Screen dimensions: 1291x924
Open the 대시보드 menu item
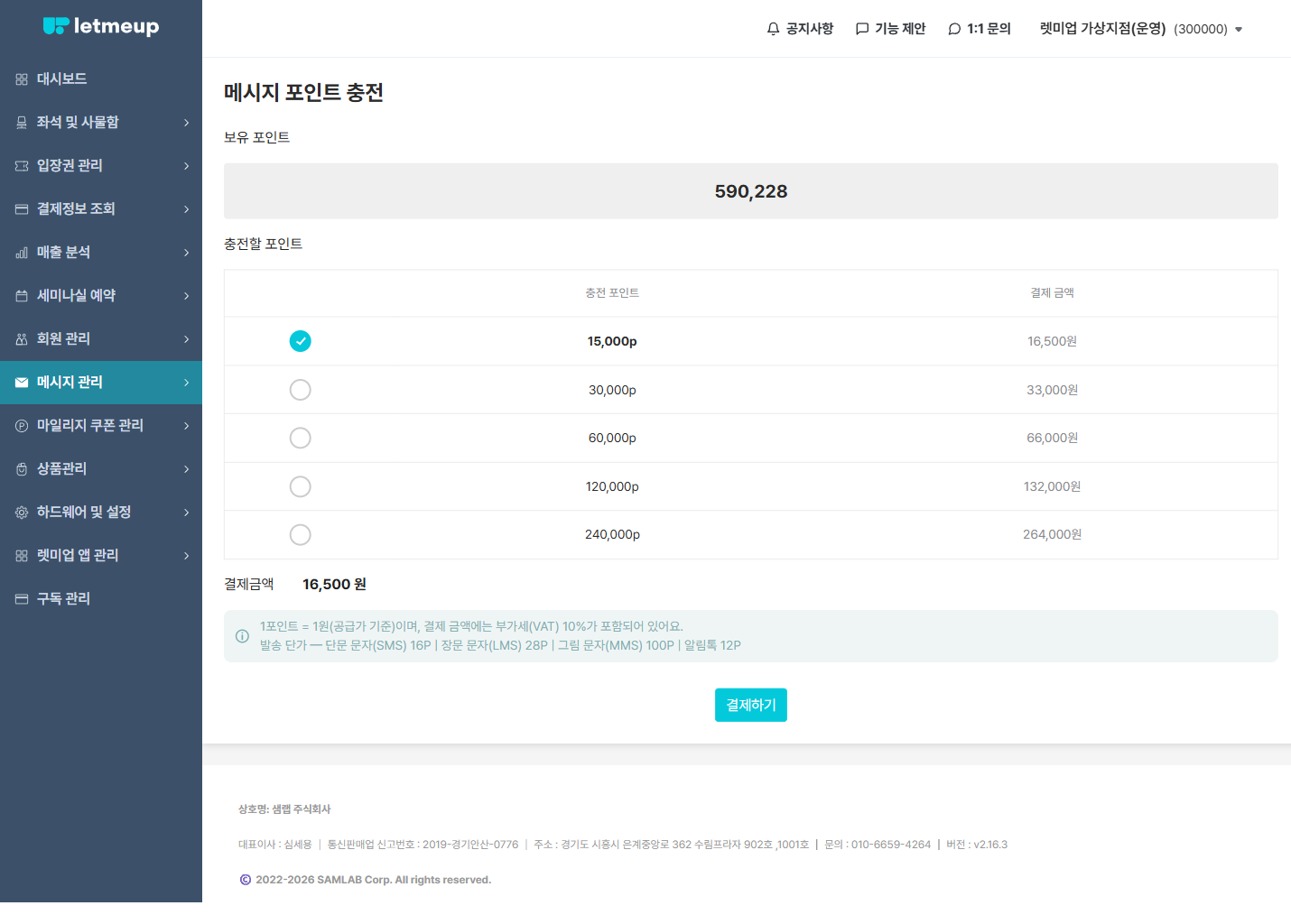[101, 79]
